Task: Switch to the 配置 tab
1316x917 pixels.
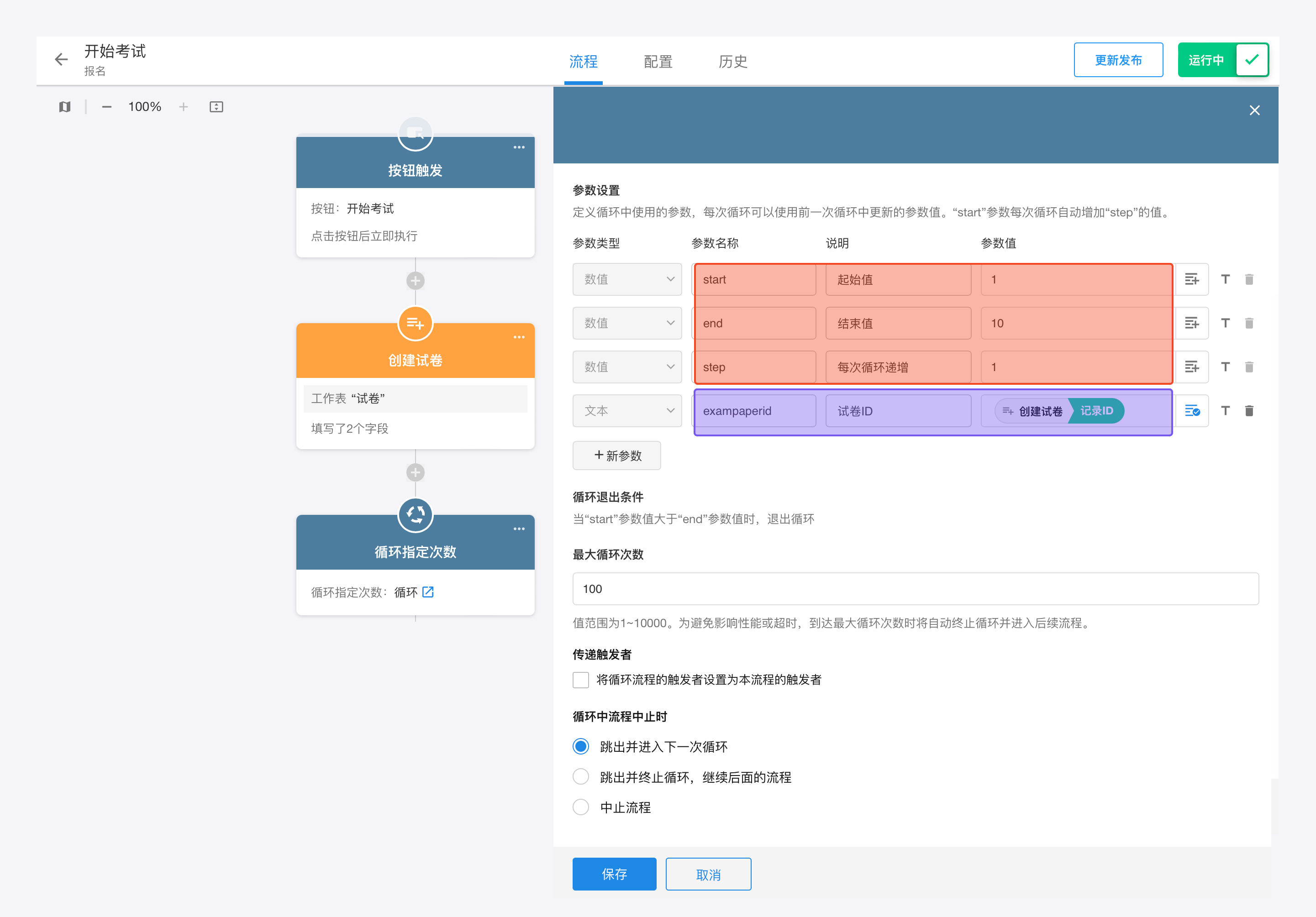Action: coord(658,62)
